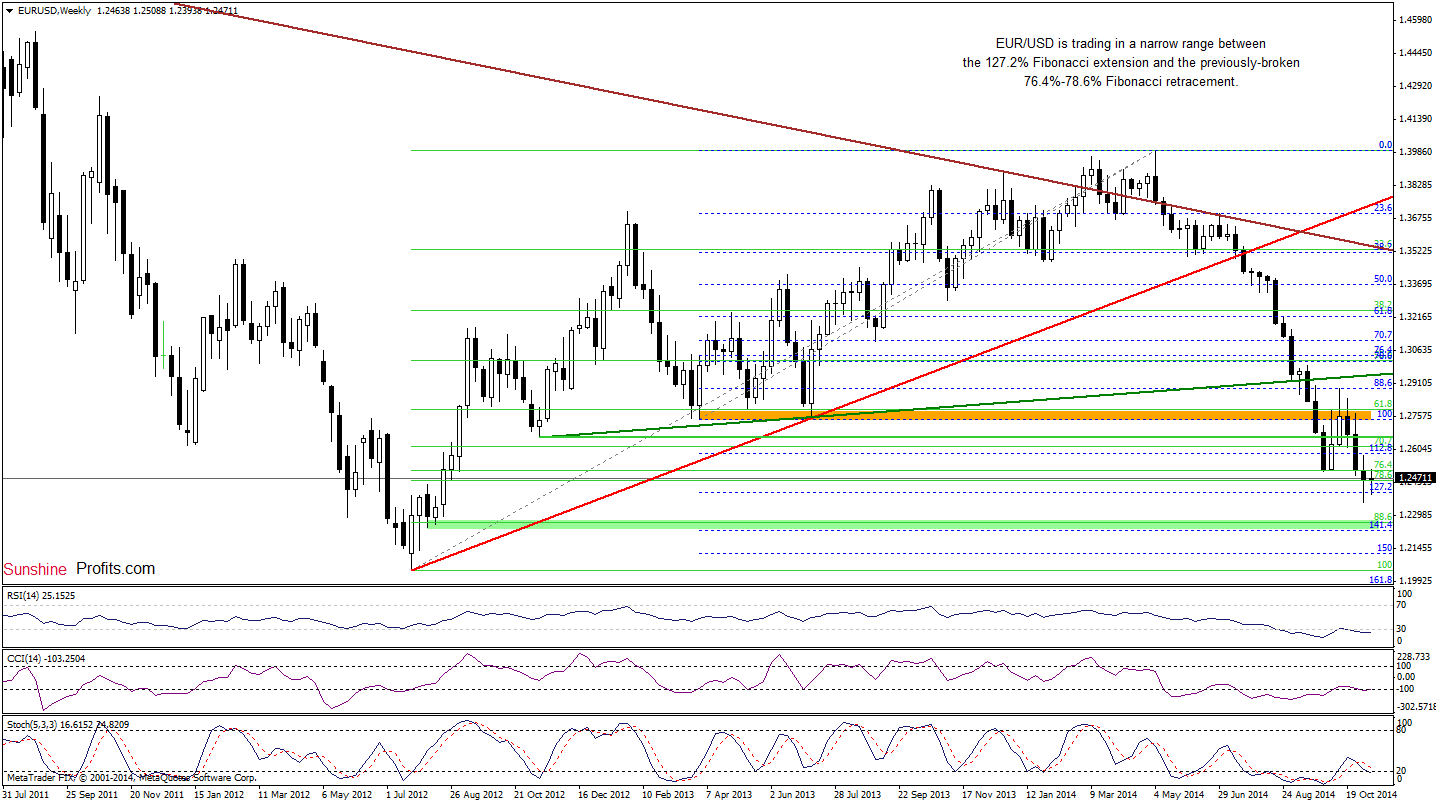Click the 1.36755 price axis label
The width and height of the screenshot is (1436, 803).
(1415, 218)
